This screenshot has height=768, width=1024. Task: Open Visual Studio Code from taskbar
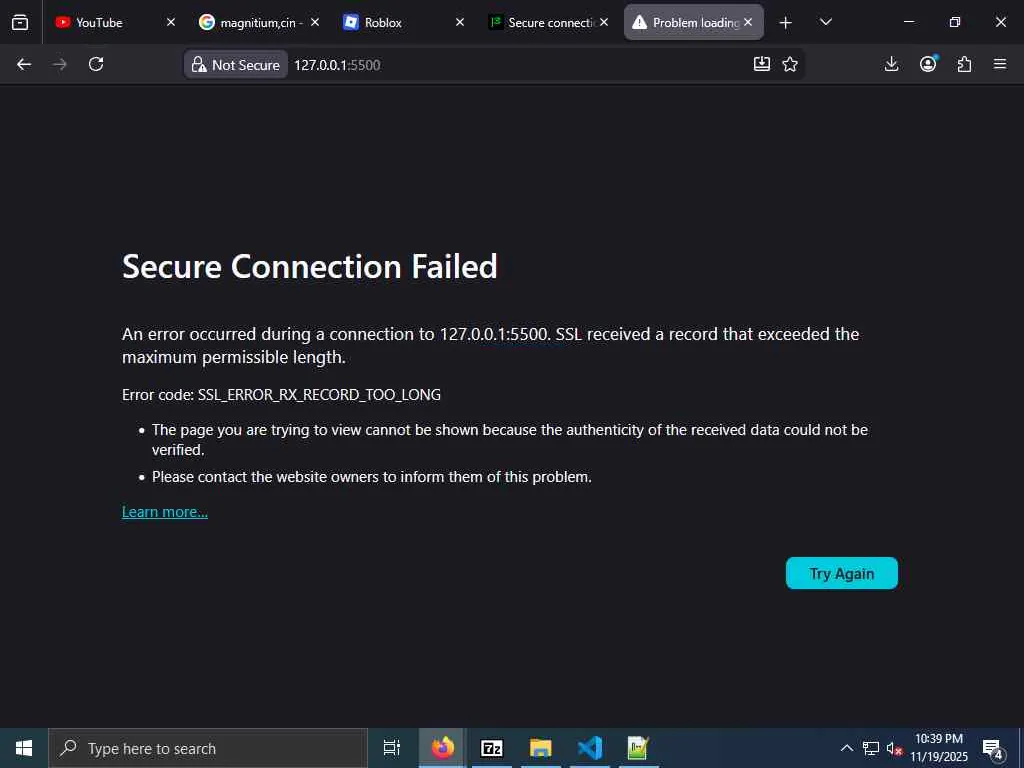coord(590,748)
